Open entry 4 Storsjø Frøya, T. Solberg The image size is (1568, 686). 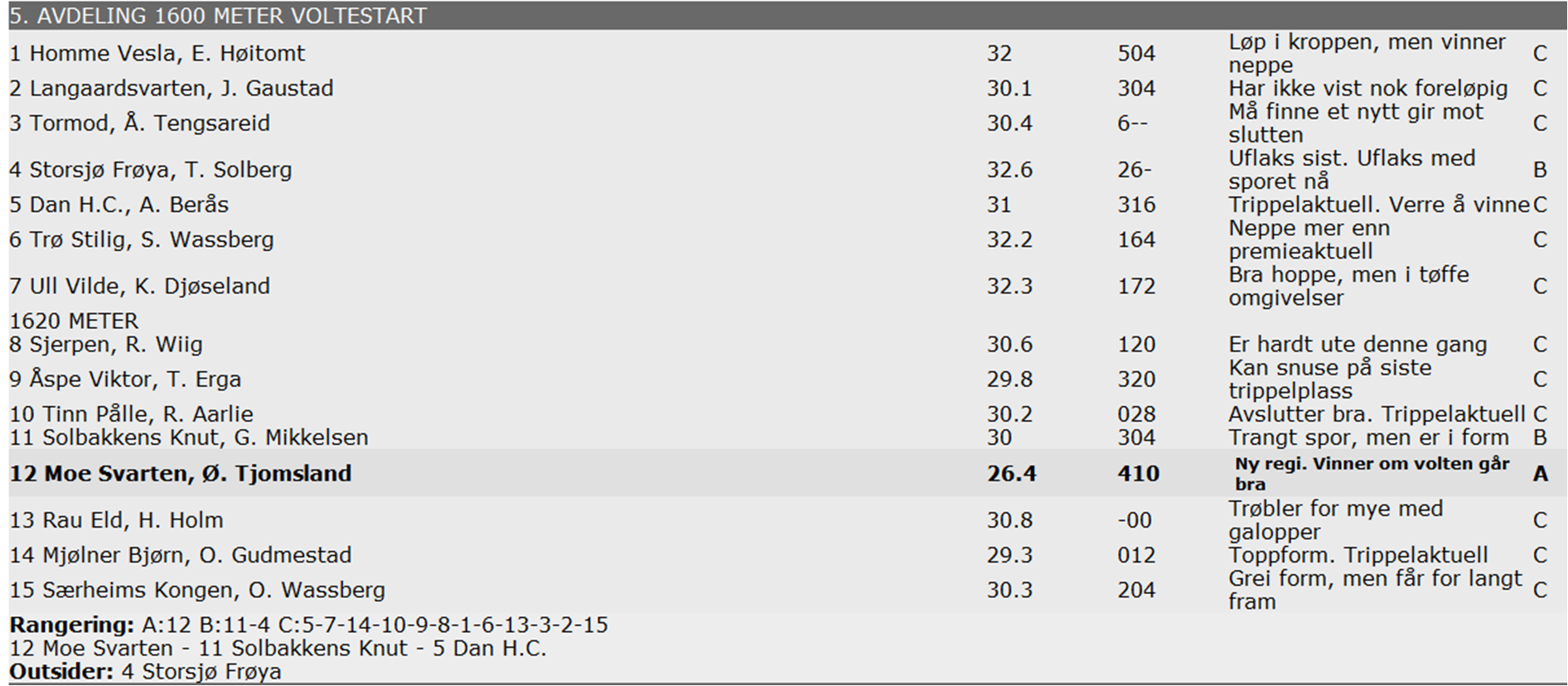tap(151, 170)
